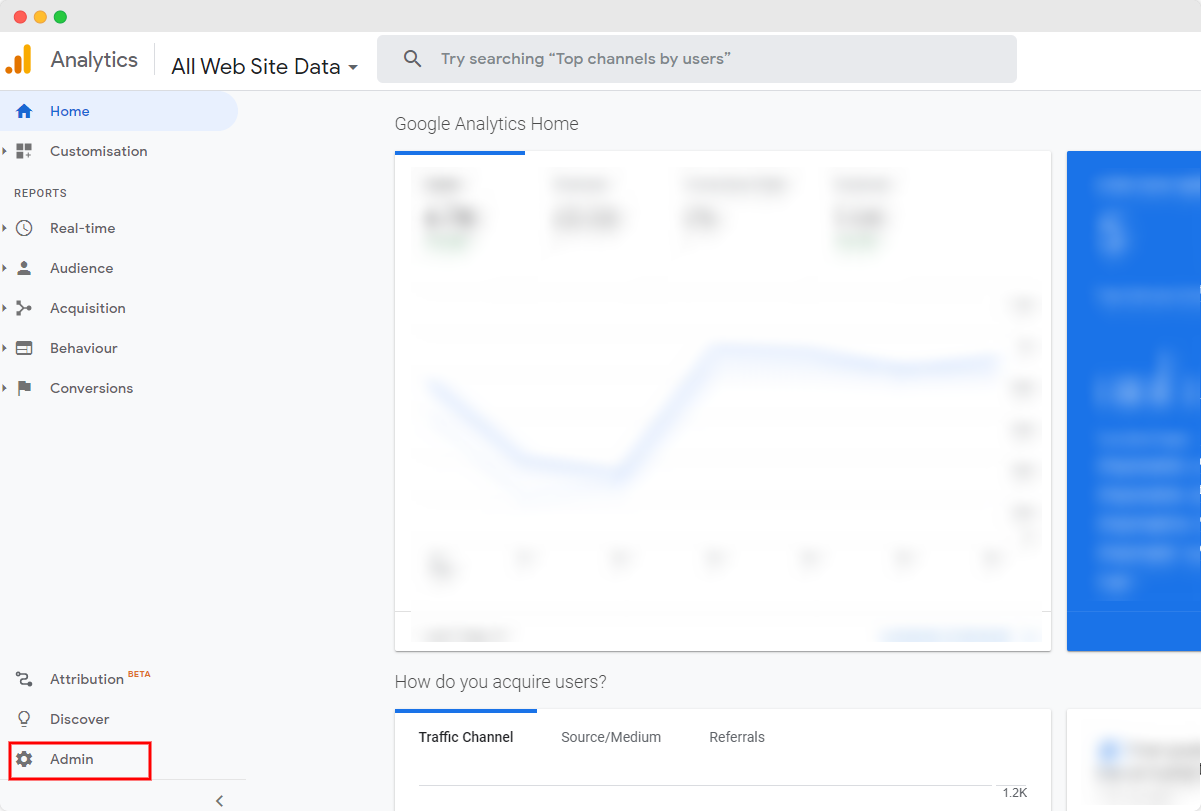
Task: Collapse the sidebar with the chevron
Action: coord(218,800)
